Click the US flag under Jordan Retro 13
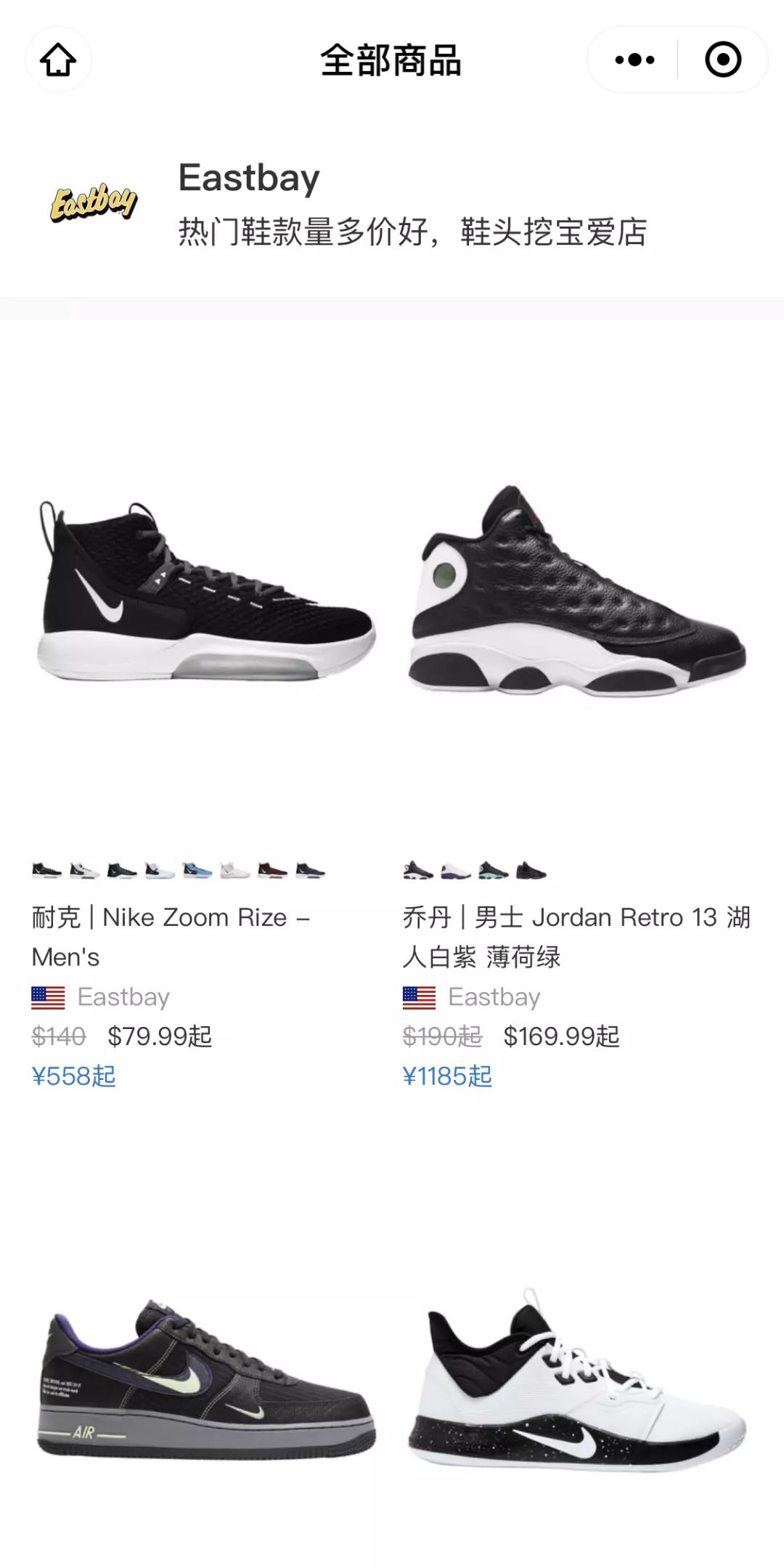The width and height of the screenshot is (784, 1568). [419, 998]
